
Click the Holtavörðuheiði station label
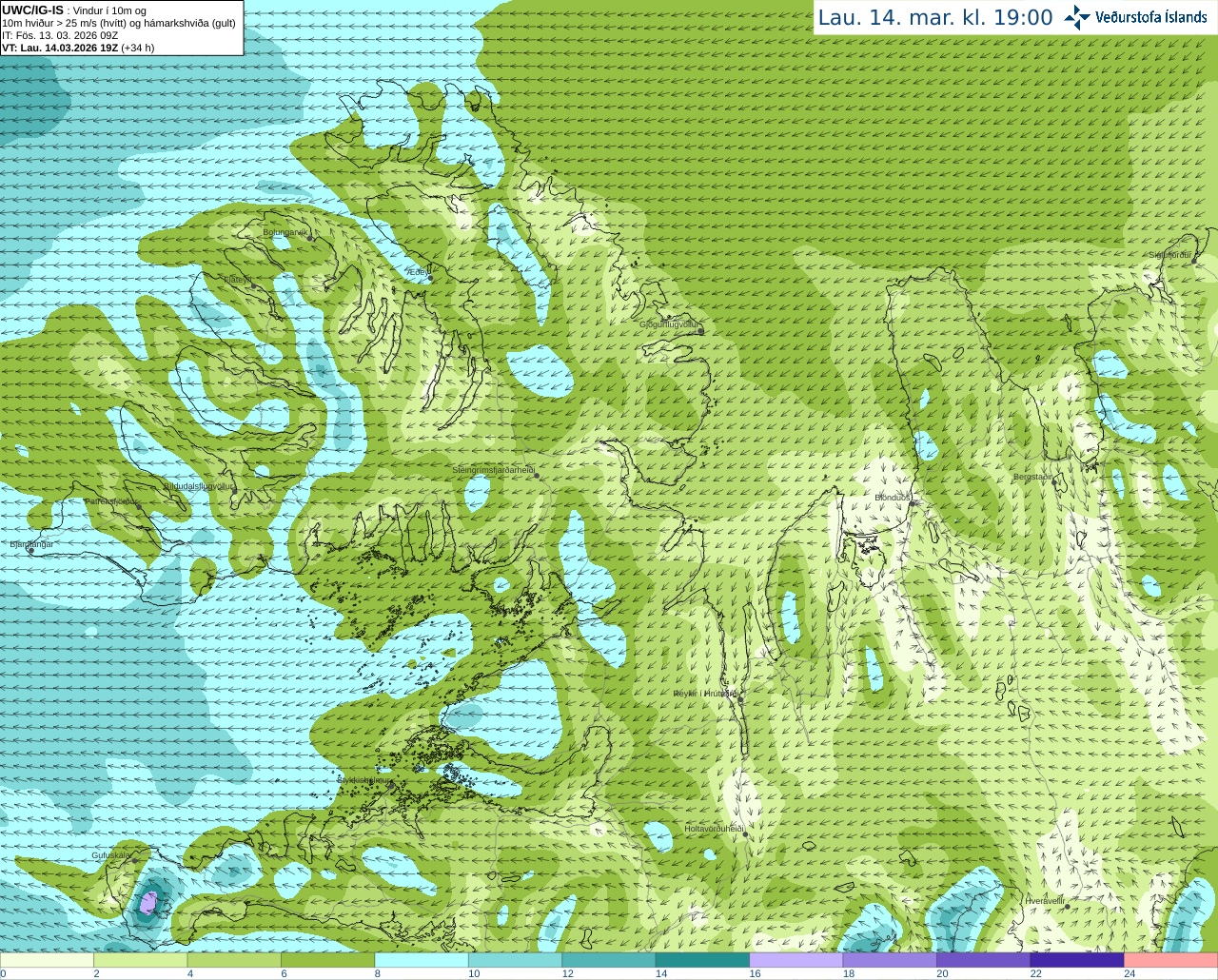click(714, 829)
